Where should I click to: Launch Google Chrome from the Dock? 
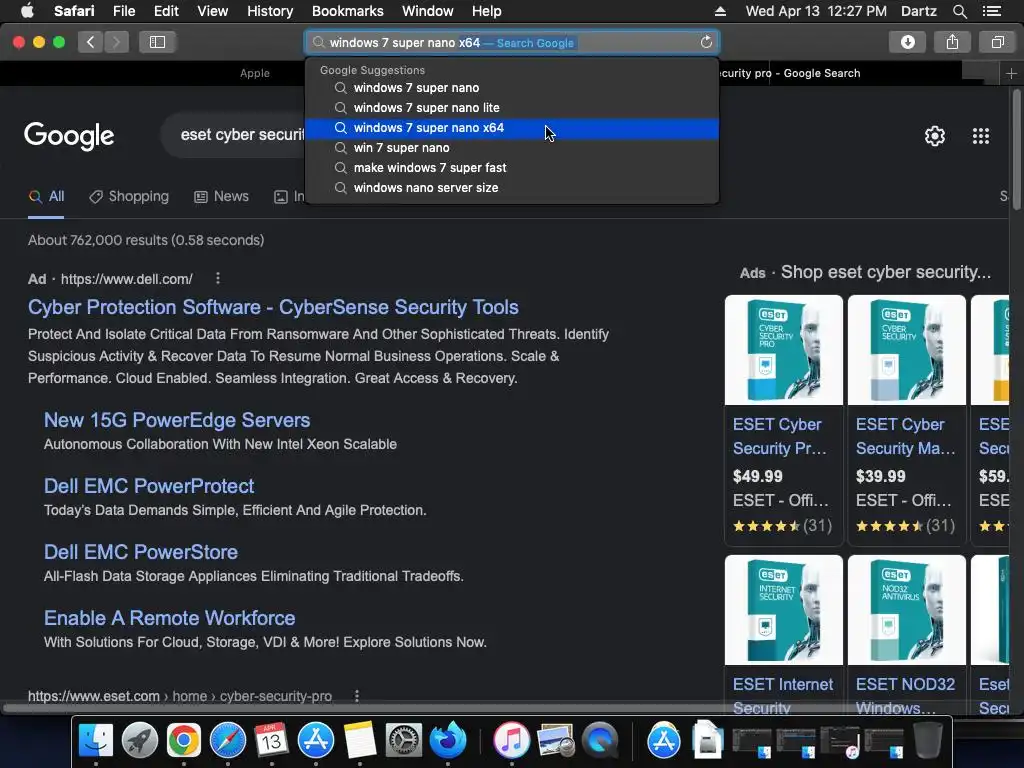click(184, 741)
